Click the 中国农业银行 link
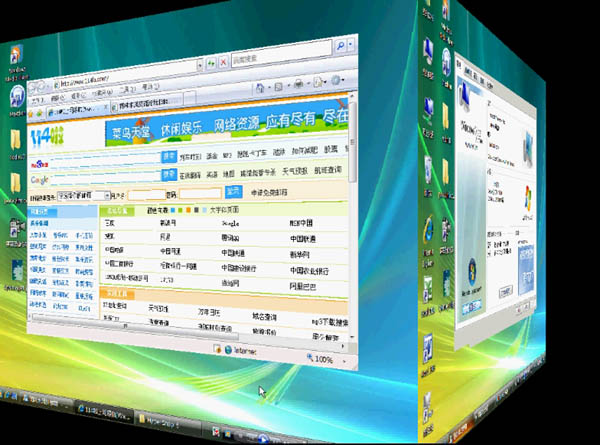This screenshot has width=600, height=445. tap(309, 271)
